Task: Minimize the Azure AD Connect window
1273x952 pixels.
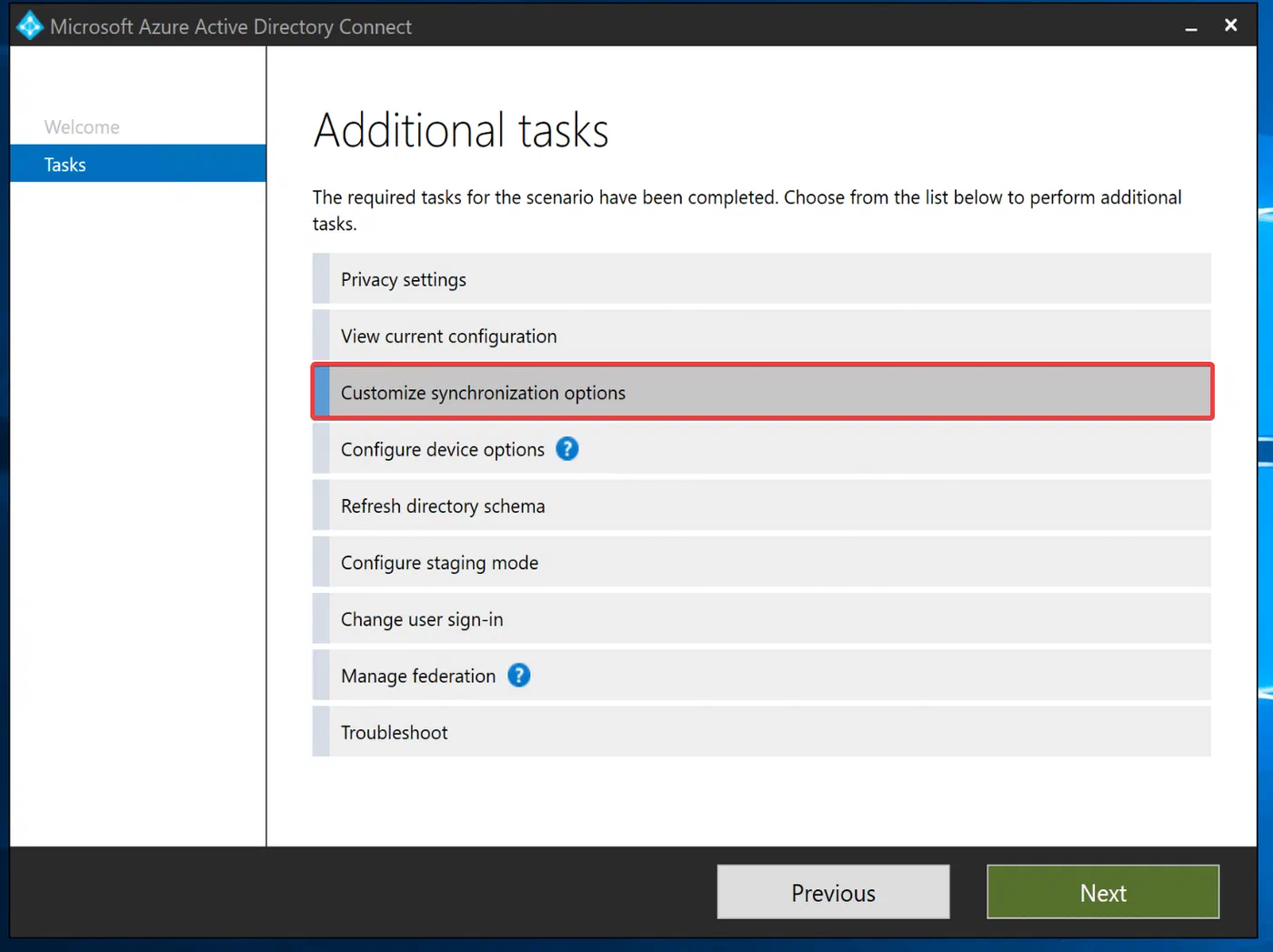Action: click(x=1191, y=26)
